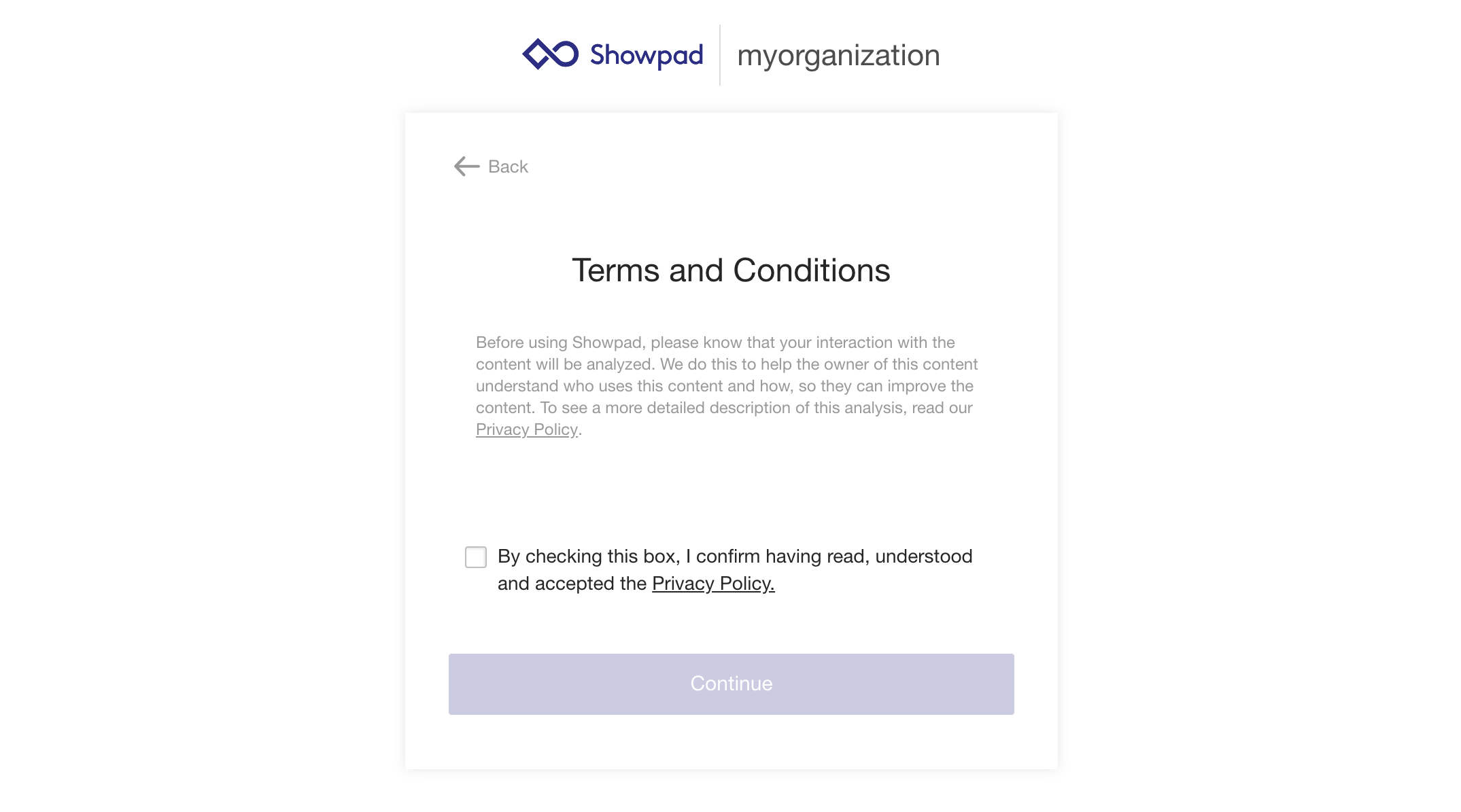
Task: Open the Privacy Policy link in the paragraph
Action: coord(526,429)
